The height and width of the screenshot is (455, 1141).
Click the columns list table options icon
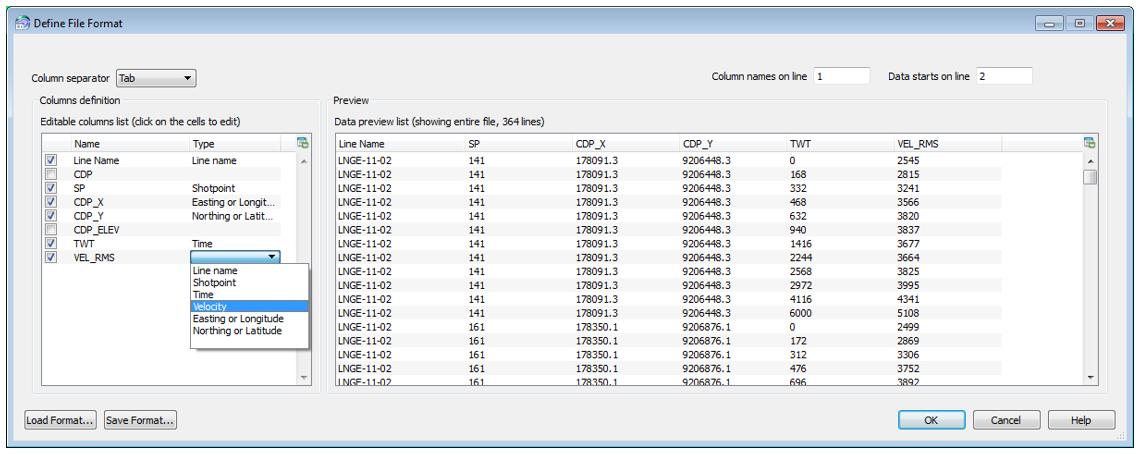(x=303, y=143)
